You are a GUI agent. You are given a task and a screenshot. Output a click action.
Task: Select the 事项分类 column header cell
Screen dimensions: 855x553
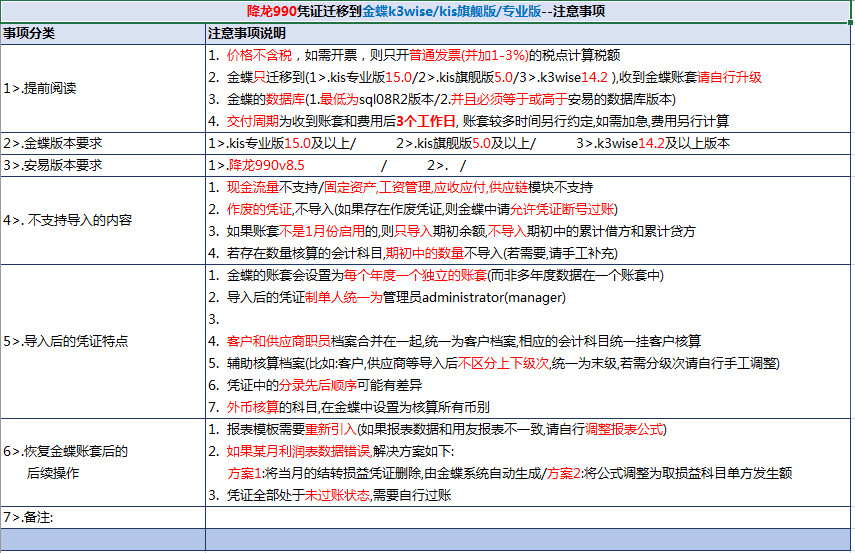coord(103,33)
